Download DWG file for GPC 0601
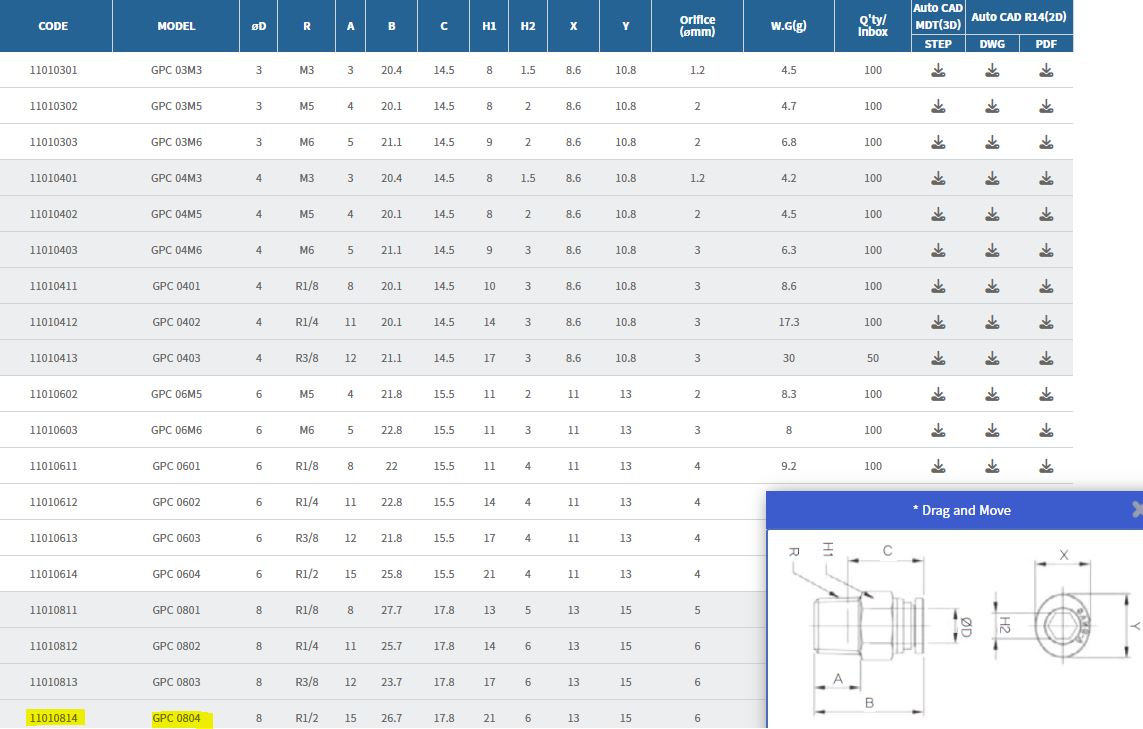 point(992,466)
